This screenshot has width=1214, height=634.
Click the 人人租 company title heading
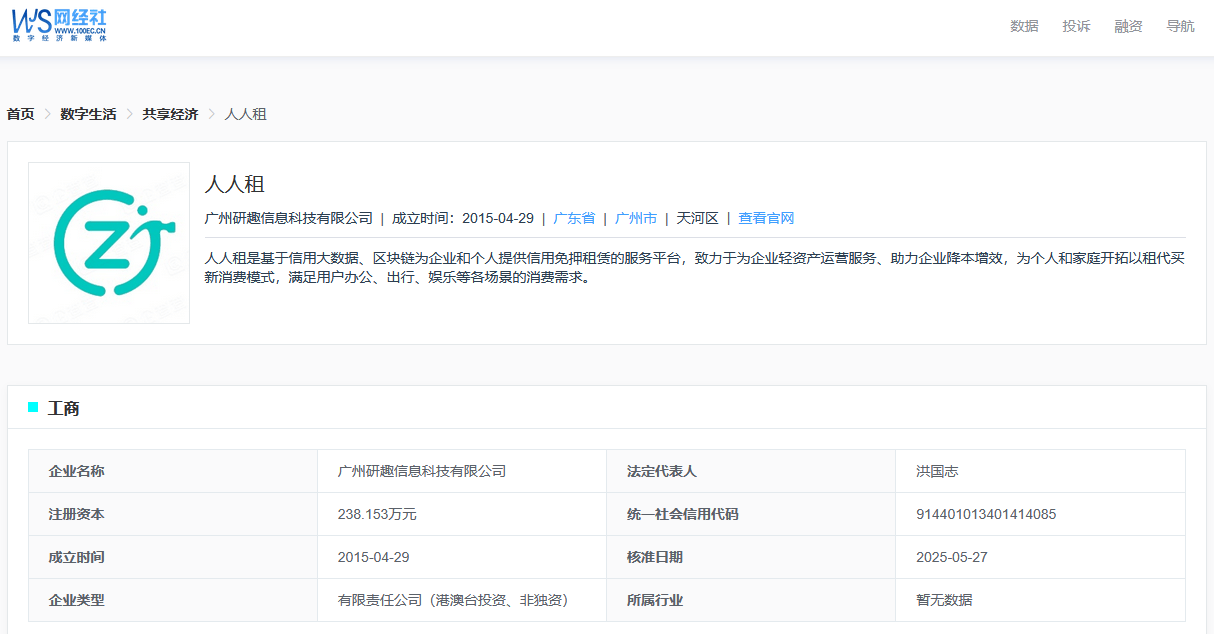pos(234,184)
